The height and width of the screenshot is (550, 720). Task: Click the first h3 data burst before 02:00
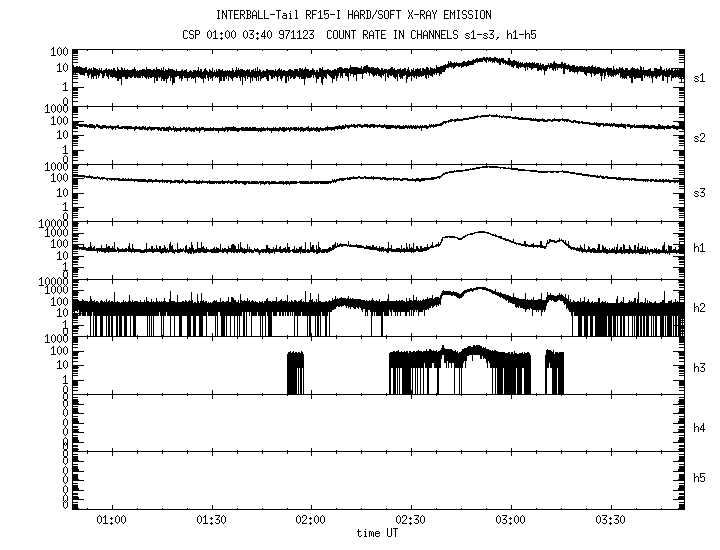point(295,372)
